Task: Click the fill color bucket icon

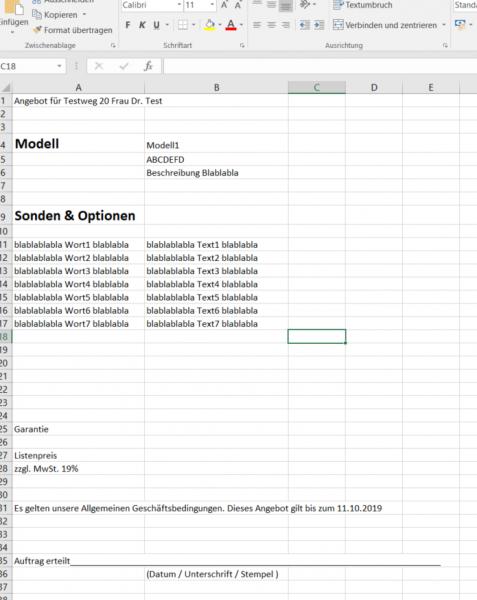Action: [x=209, y=25]
